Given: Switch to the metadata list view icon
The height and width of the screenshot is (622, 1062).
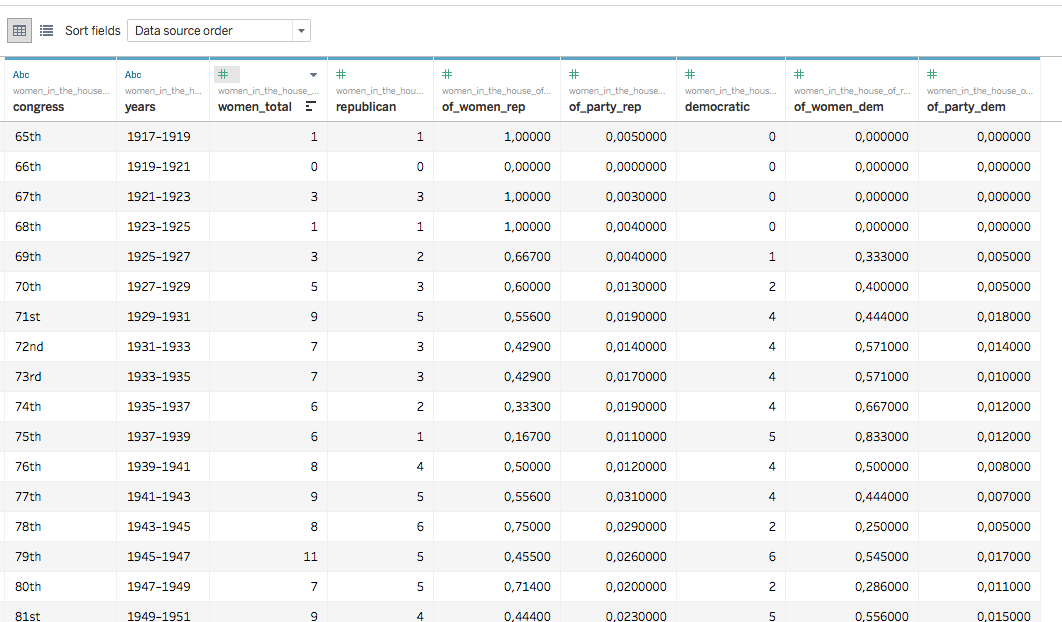Looking at the screenshot, I should click(46, 30).
